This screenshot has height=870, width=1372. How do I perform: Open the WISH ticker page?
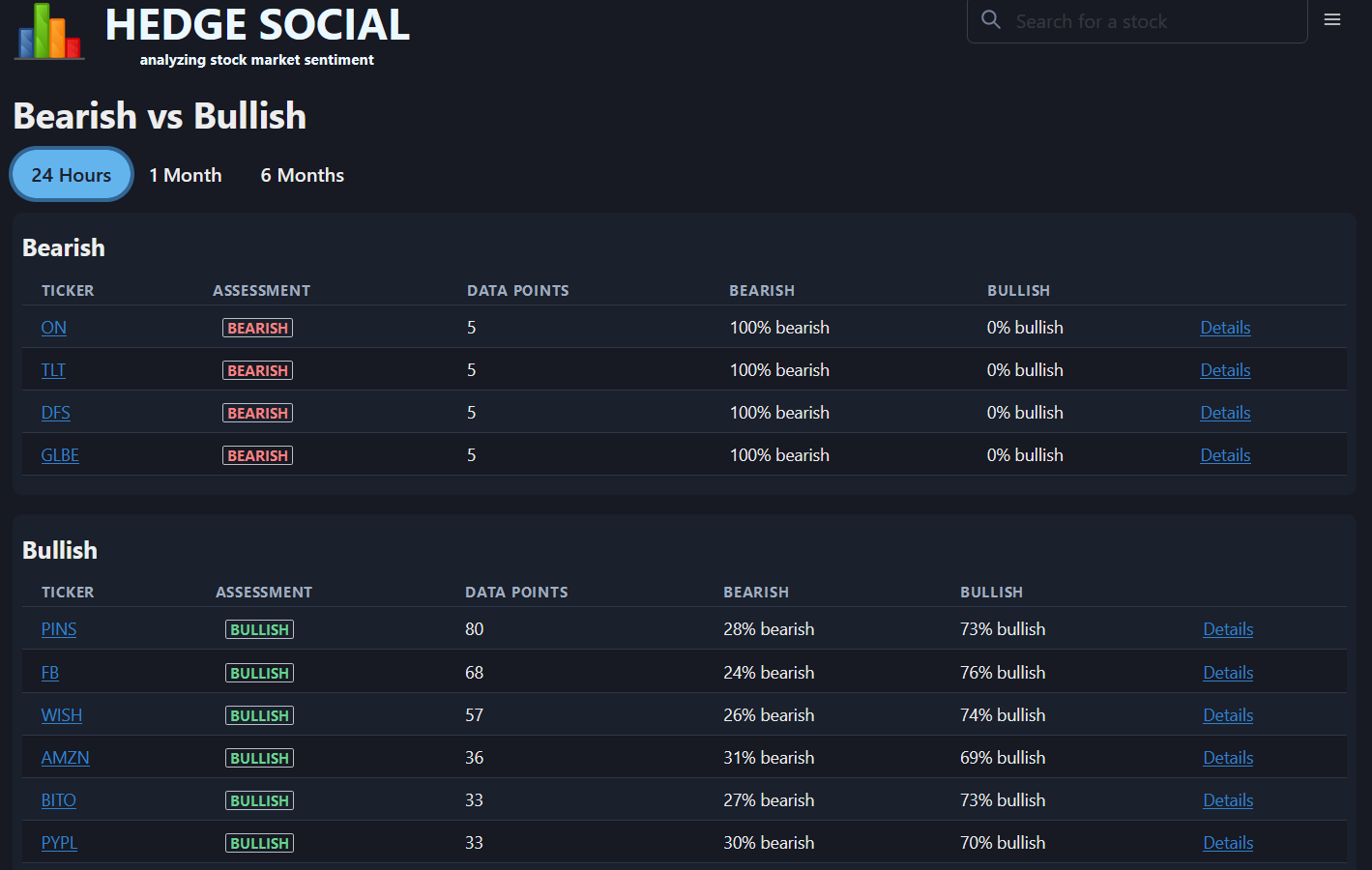61,714
